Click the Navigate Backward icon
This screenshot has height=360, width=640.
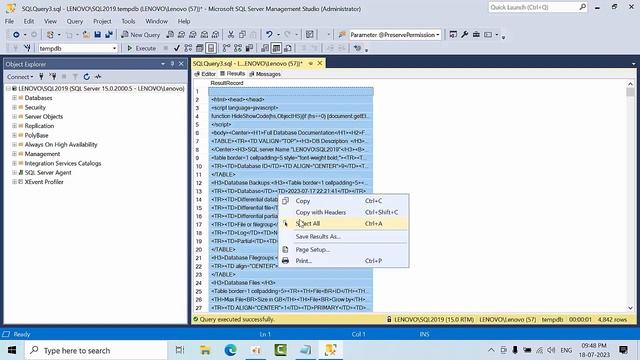(x=16, y=35)
